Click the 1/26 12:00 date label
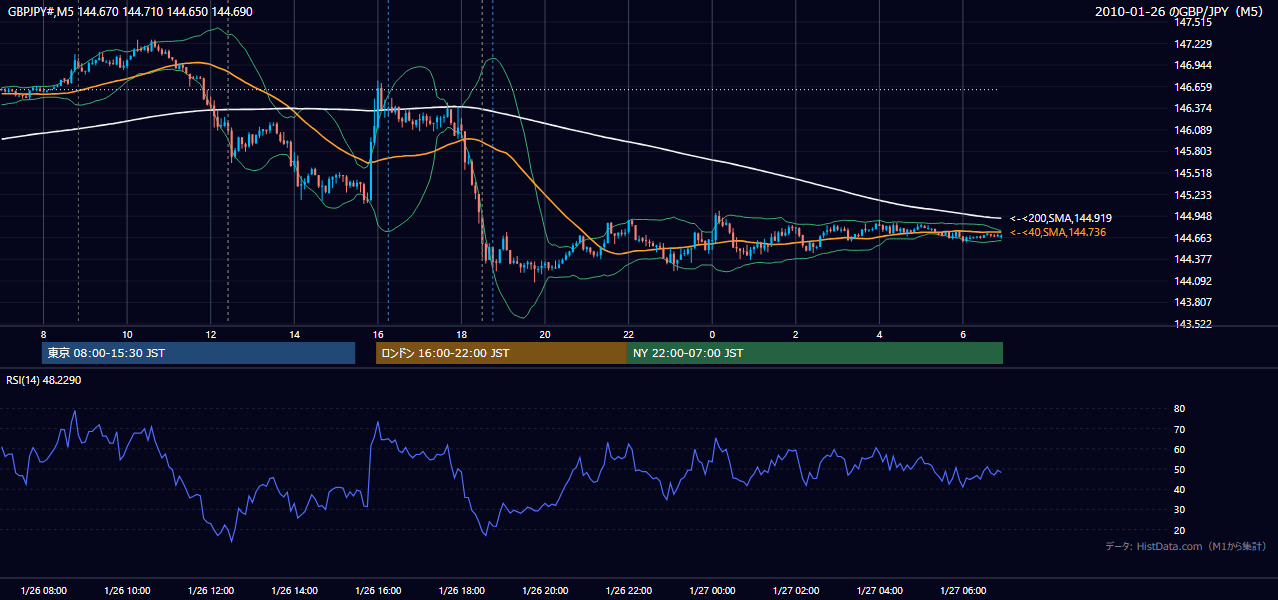 tap(211, 591)
